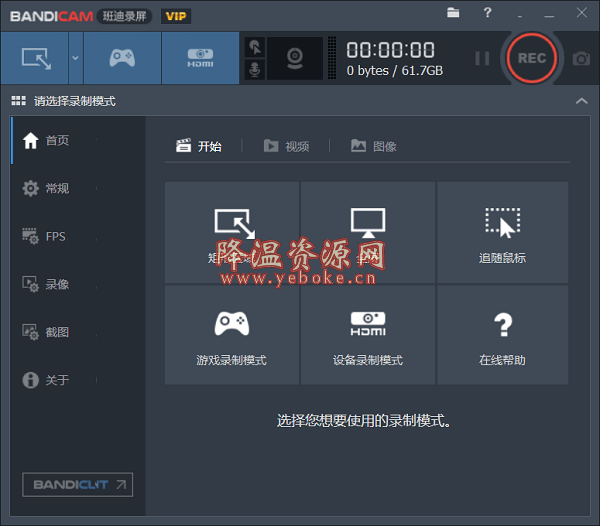Switch to the 图像 tab
The height and width of the screenshot is (526, 600).
[x=374, y=146]
